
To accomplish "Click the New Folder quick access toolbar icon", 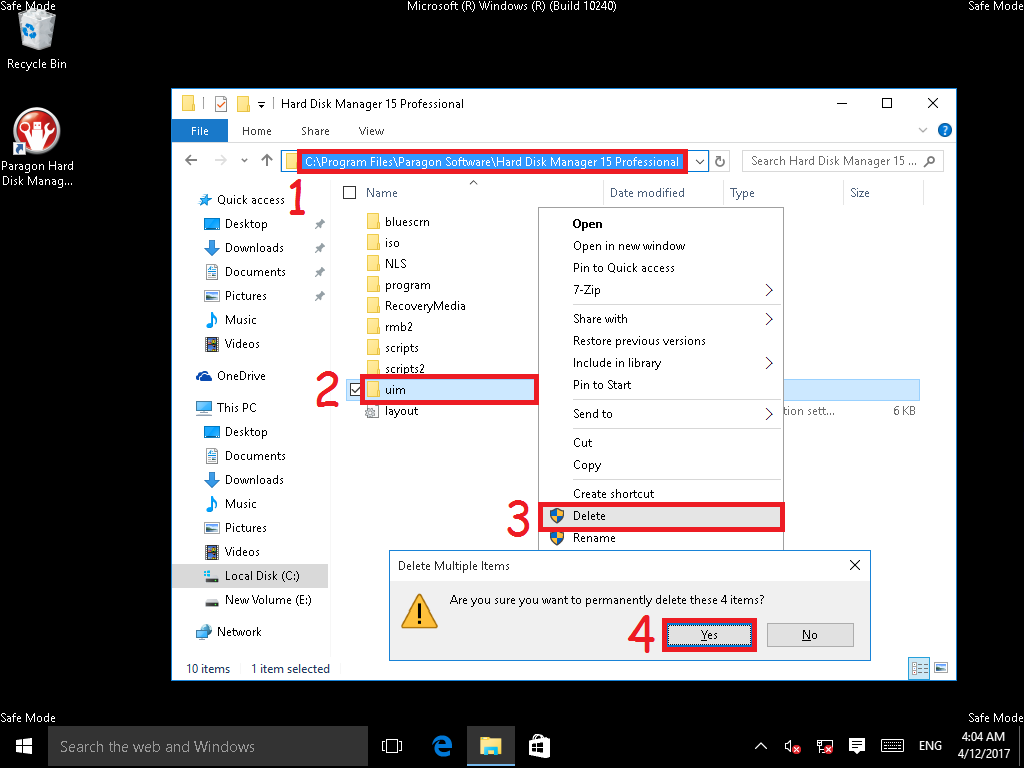I will [x=243, y=104].
